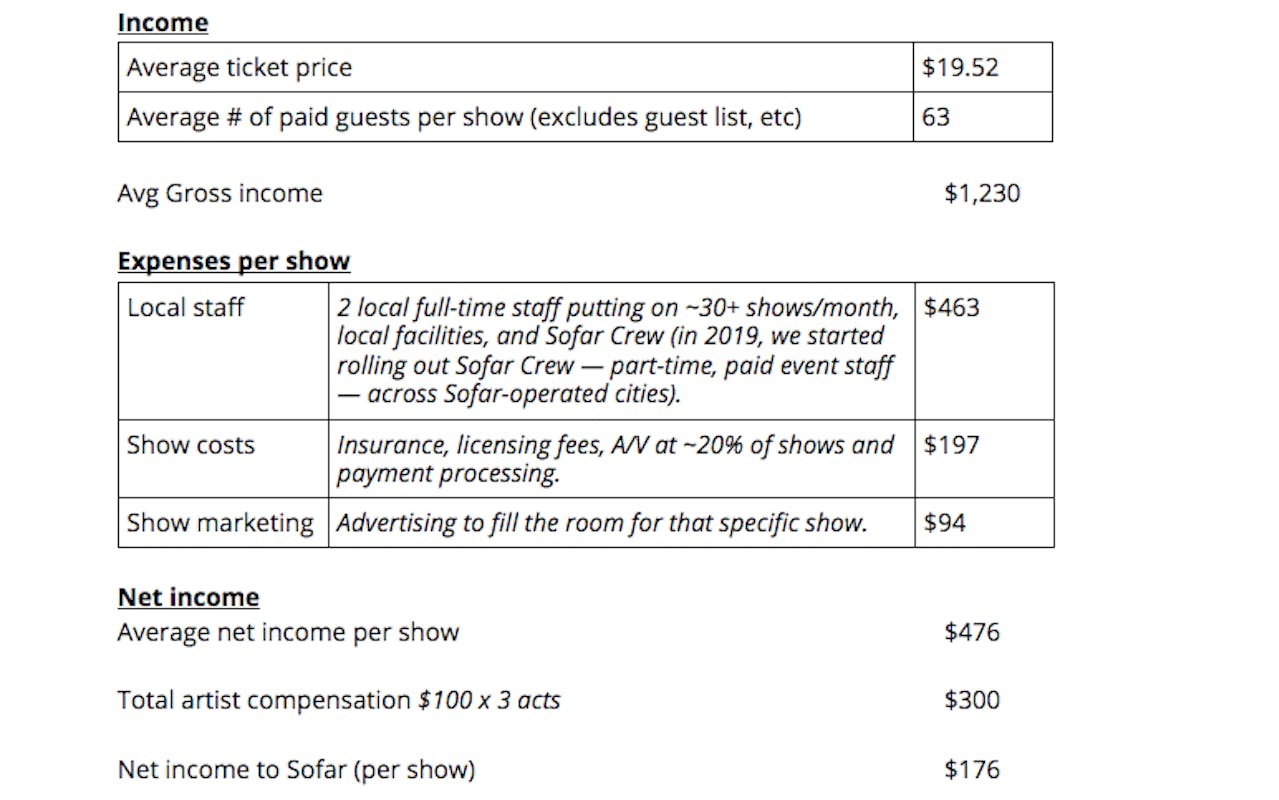Click the Total artist compensation line
The width and height of the screenshot is (1279, 800).
tap(339, 700)
